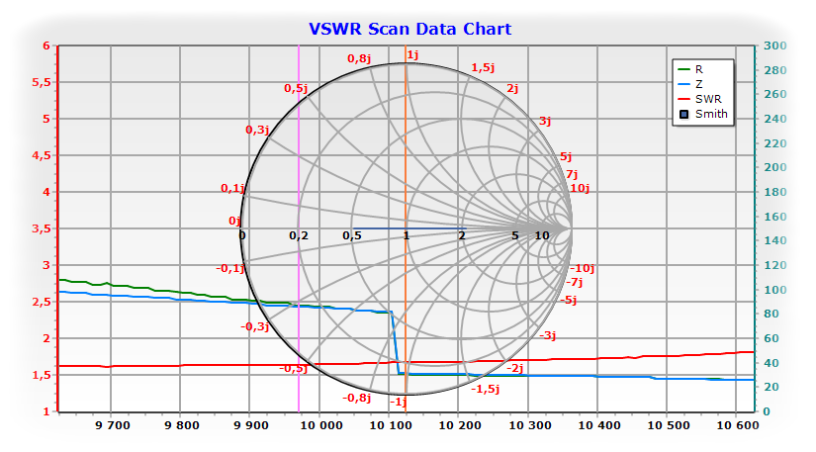Click the 9 900 frequency axis label
Screen dimensions: 816x452
(x=251, y=425)
